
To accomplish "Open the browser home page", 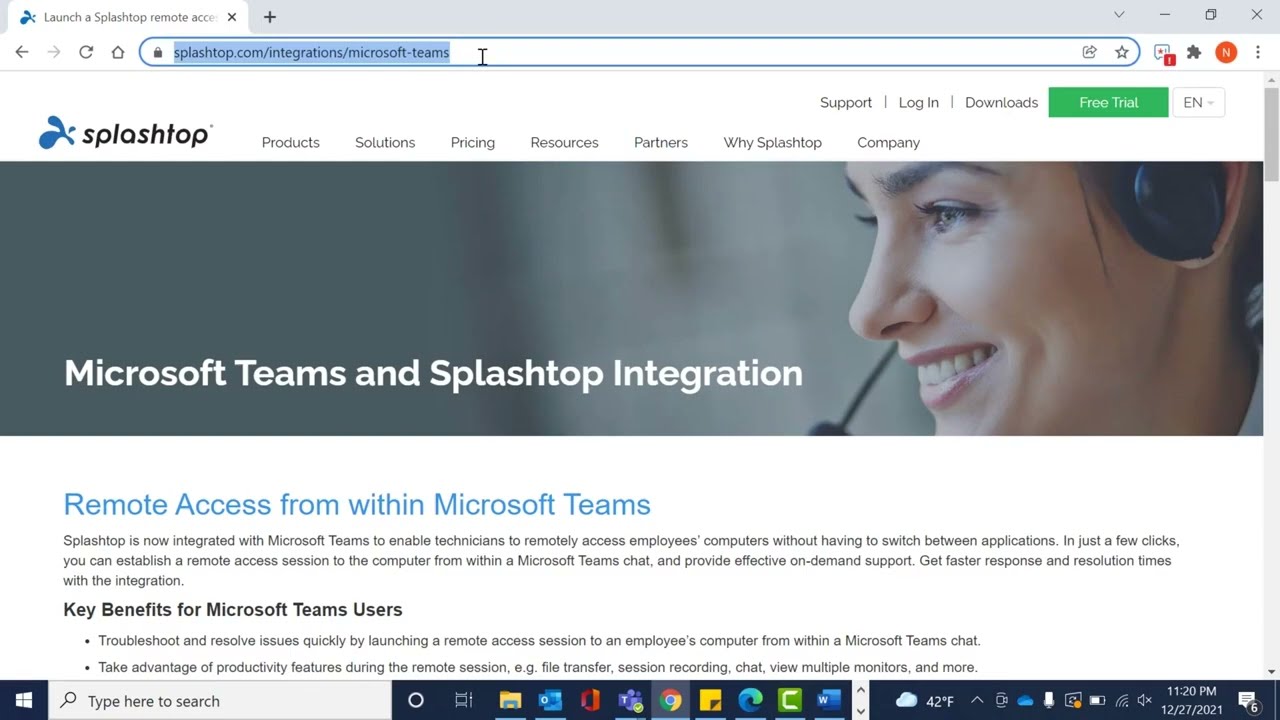I will pos(118,52).
